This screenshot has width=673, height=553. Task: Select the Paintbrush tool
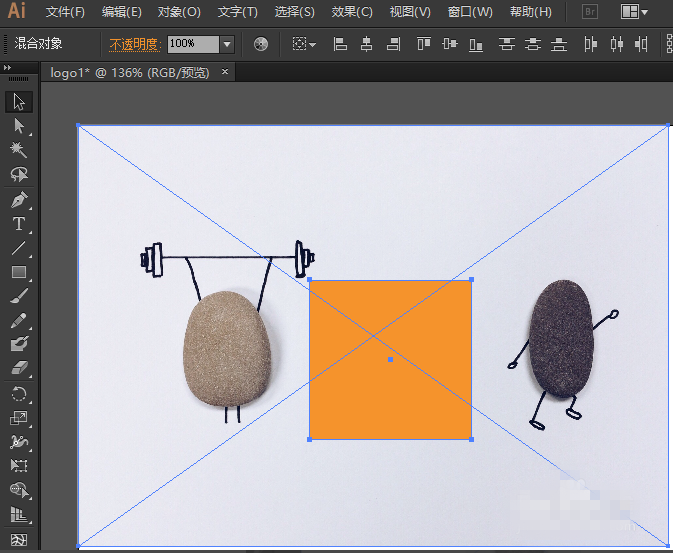[x=18, y=296]
